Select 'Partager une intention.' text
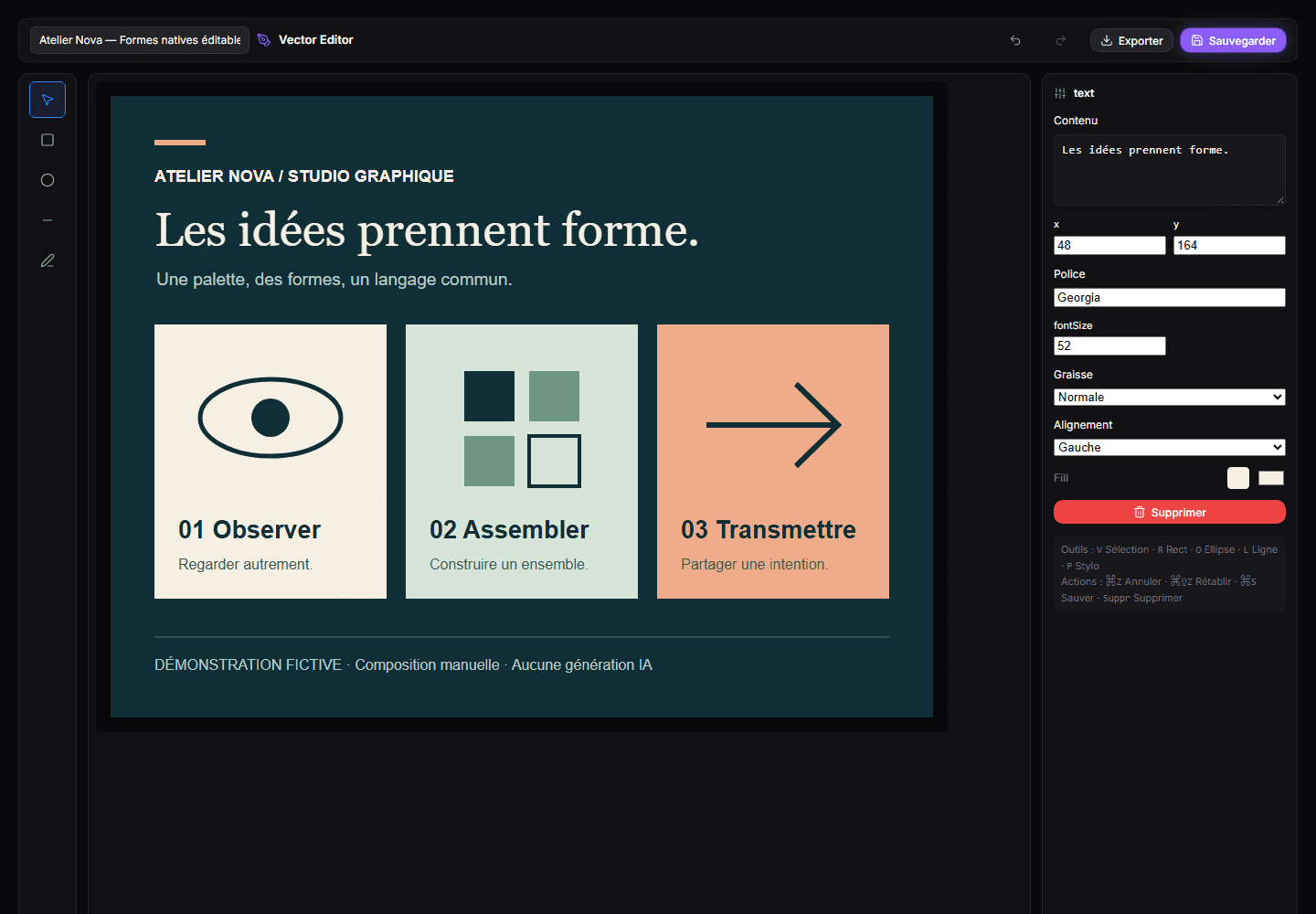 (755, 565)
